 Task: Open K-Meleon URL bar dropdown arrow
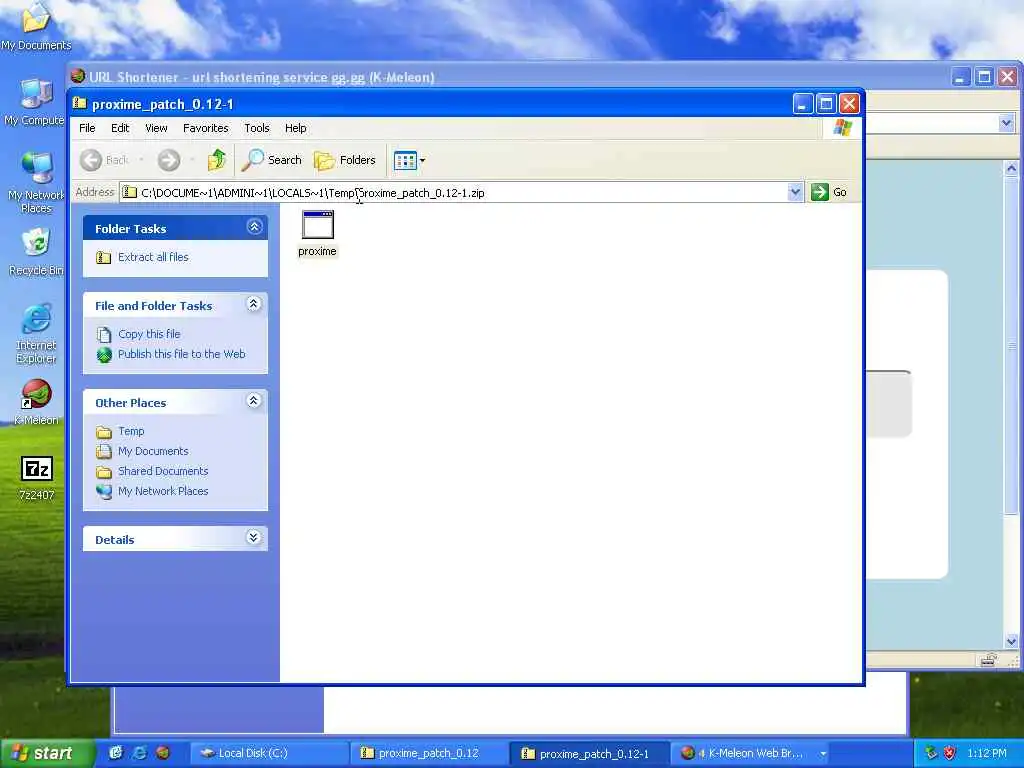click(1006, 123)
